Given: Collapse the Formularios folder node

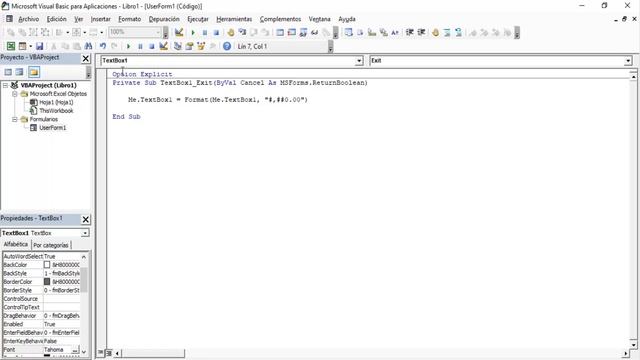Looking at the screenshot, I should [15, 119].
